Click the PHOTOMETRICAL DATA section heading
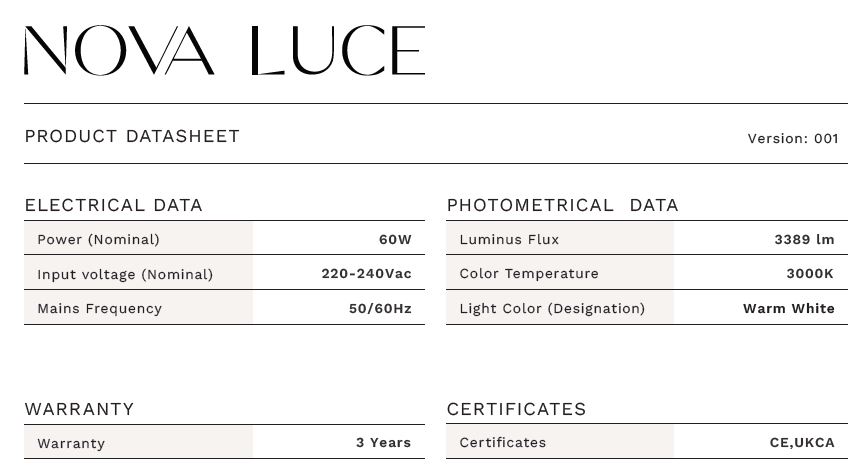The height and width of the screenshot is (476, 863). [562, 205]
